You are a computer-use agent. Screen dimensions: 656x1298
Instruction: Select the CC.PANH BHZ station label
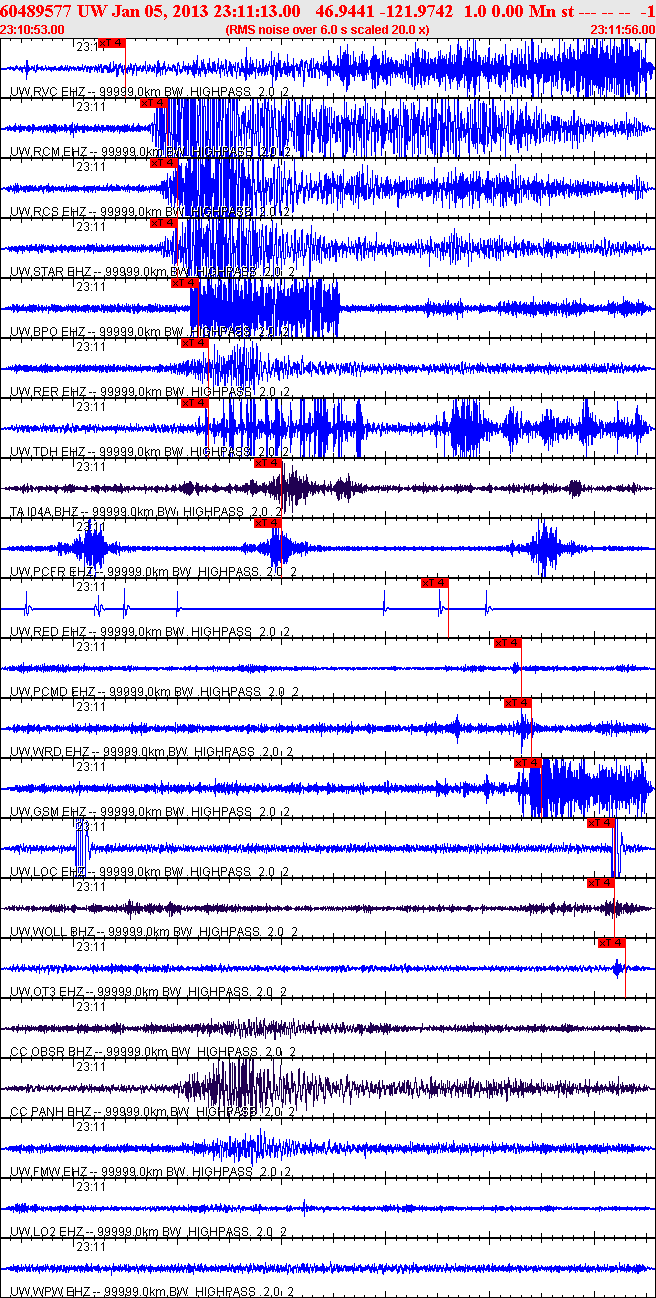pyautogui.click(x=50, y=1112)
